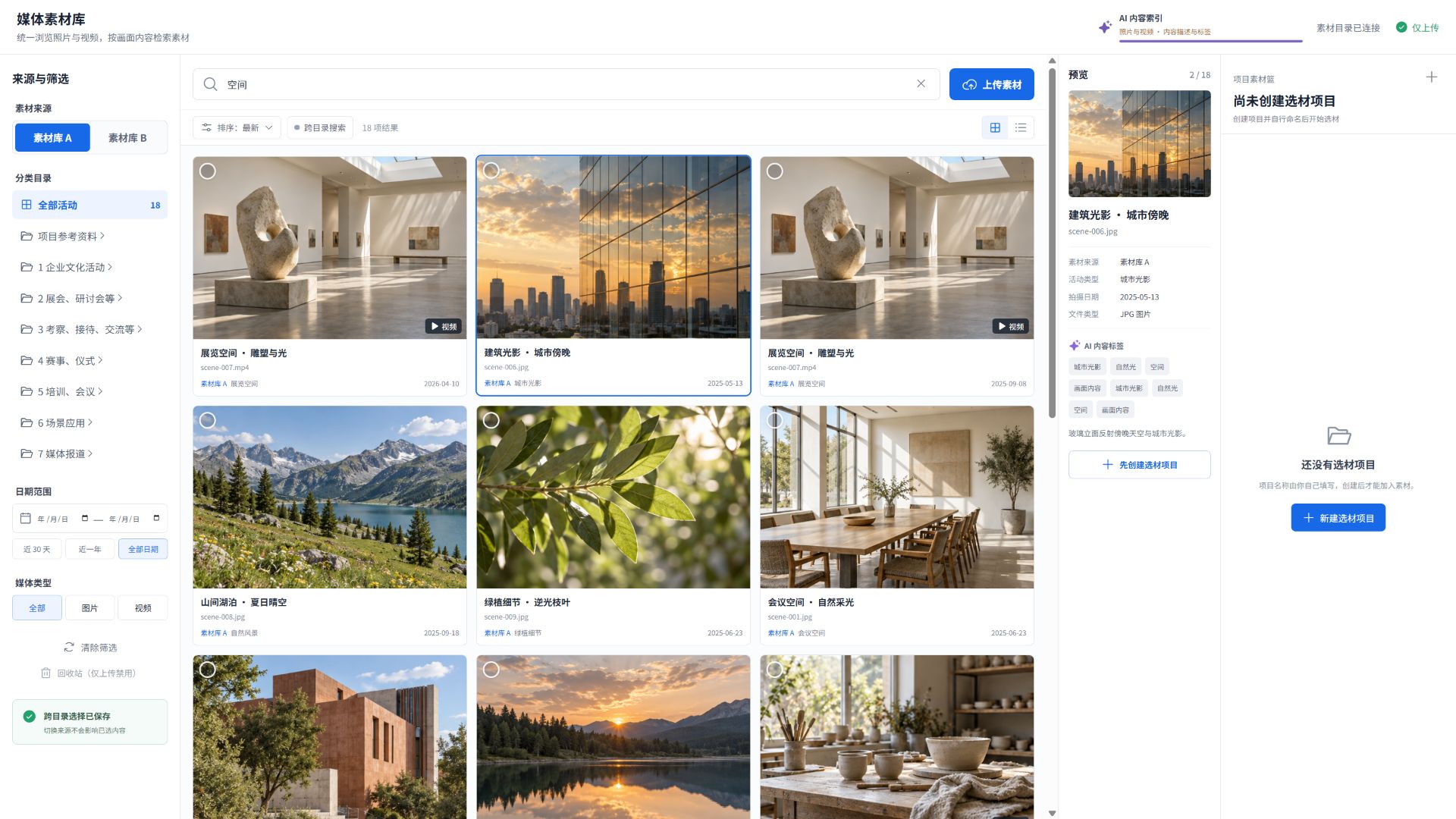Switch to 素材库 A source tab
This screenshot has height=819, width=1456.
click(x=52, y=138)
